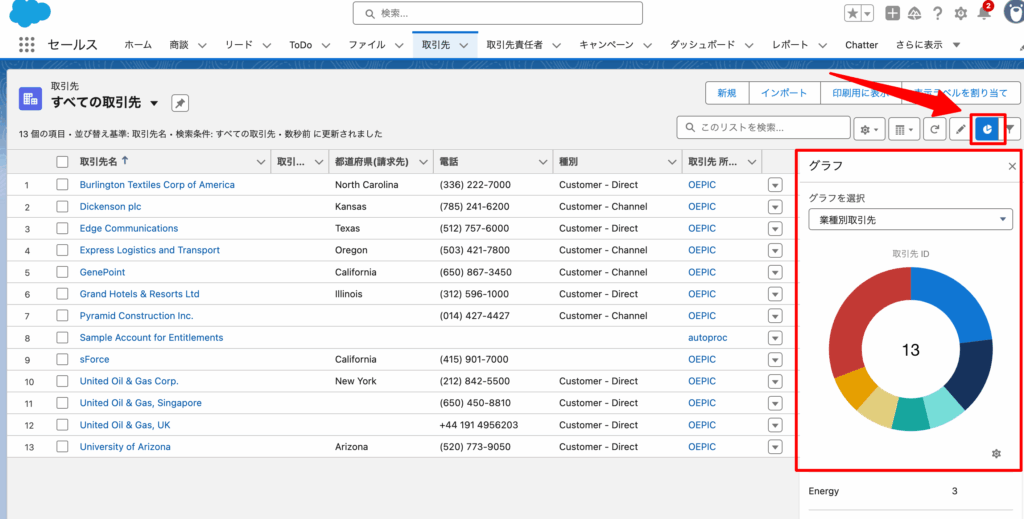
Task: Check the sForce row checkbox
Action: (x=62, y=359)
